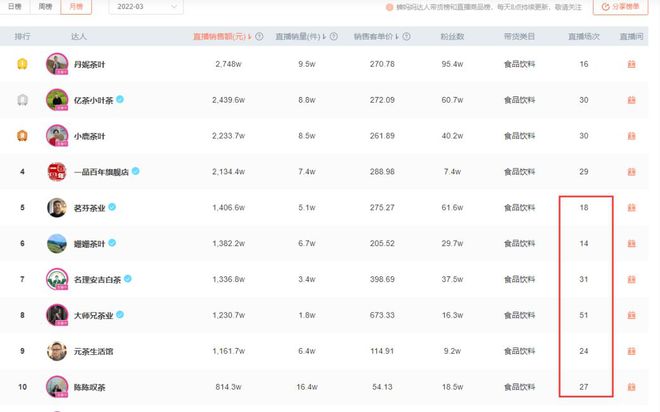Click the 亿茶小叶茶 avatar thumbnail
This screenshot has height=412, width=660.
[57, 100]
